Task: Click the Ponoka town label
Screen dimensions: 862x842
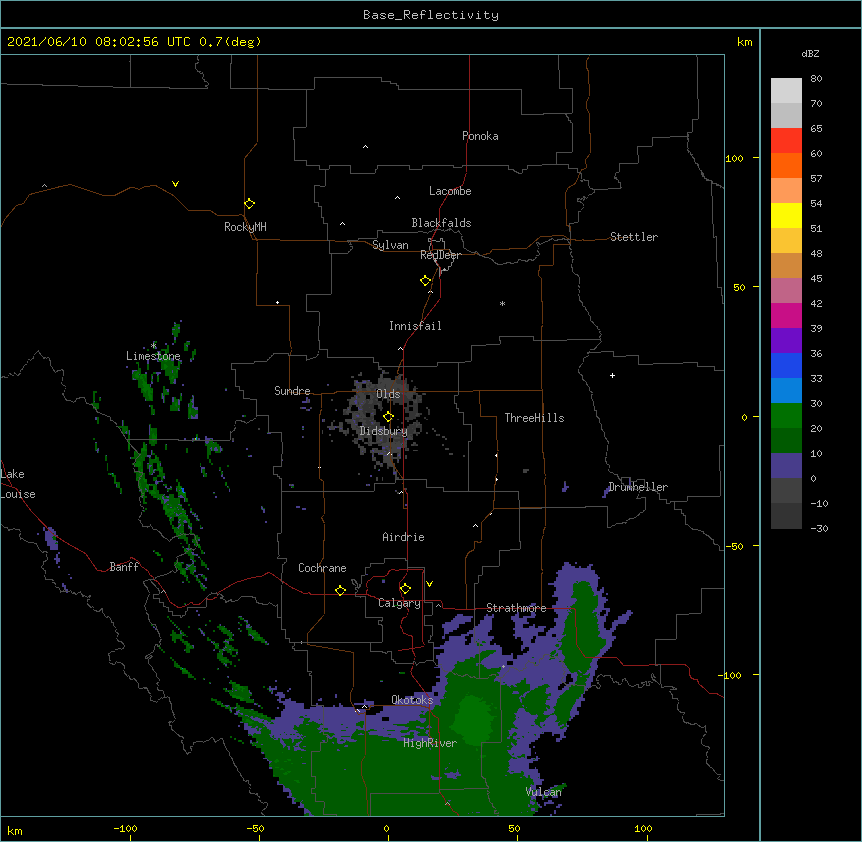Action: pyautogui.click(x=480, y=136)
